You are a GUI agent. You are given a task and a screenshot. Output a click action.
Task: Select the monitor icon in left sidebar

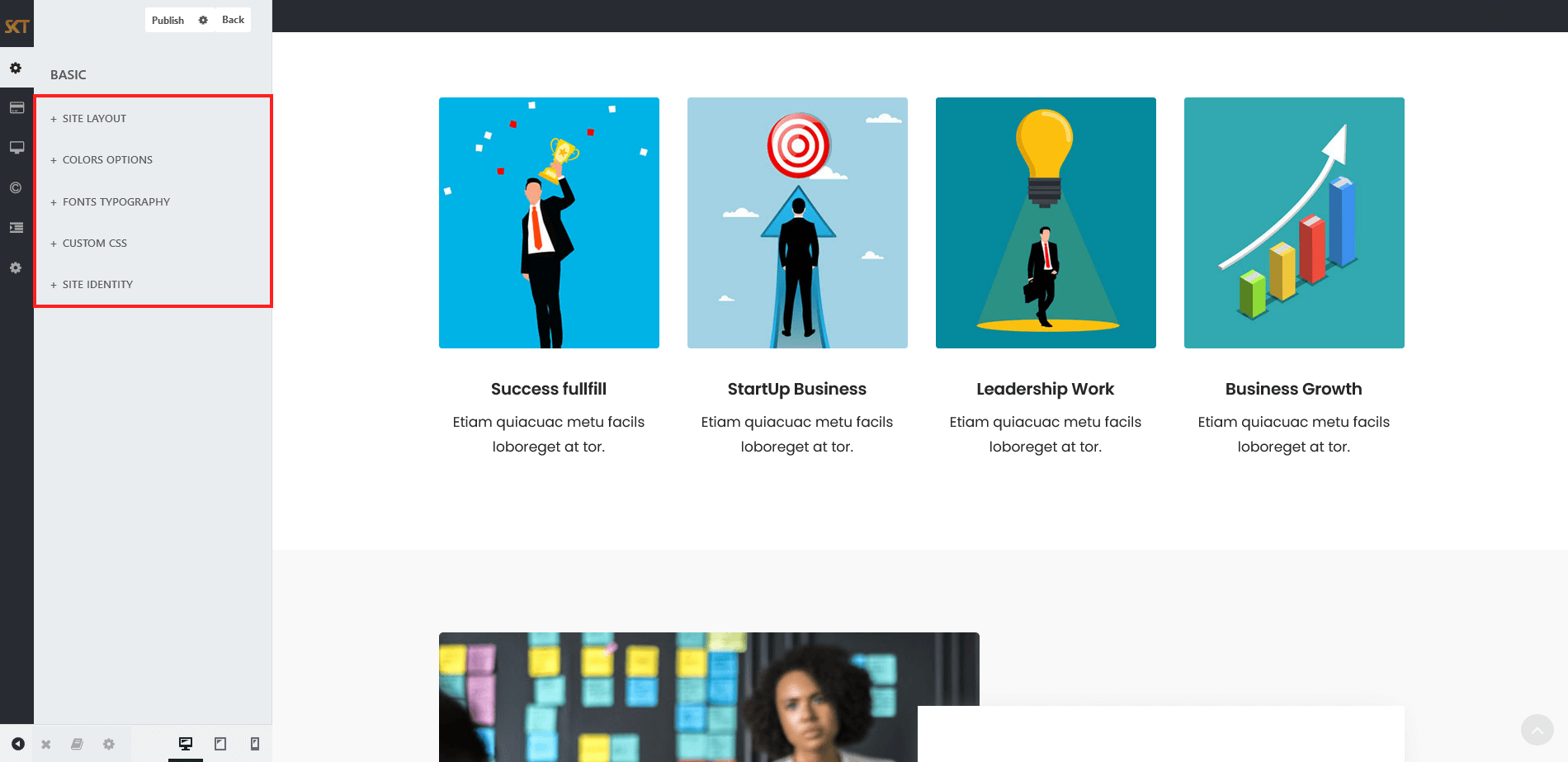coord(17,148)
